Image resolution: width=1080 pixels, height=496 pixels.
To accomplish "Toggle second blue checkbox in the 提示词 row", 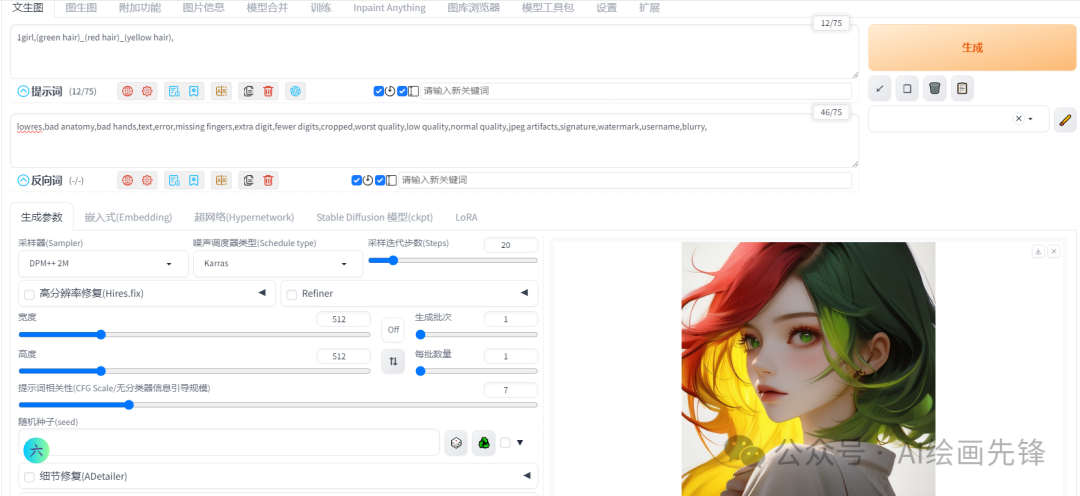I will pos(402,91).
